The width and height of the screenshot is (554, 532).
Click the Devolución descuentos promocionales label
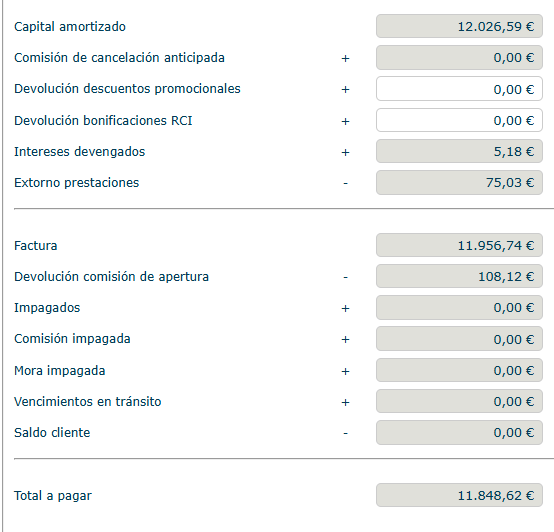click(127, 89)
